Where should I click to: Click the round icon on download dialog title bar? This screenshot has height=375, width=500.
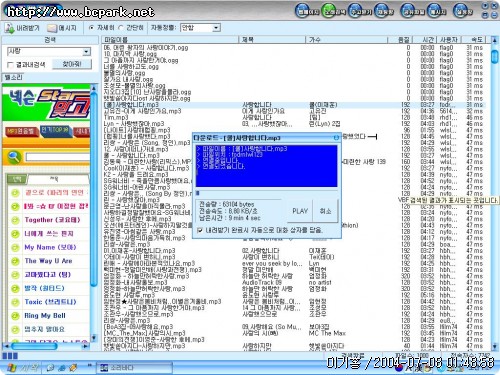336,138
